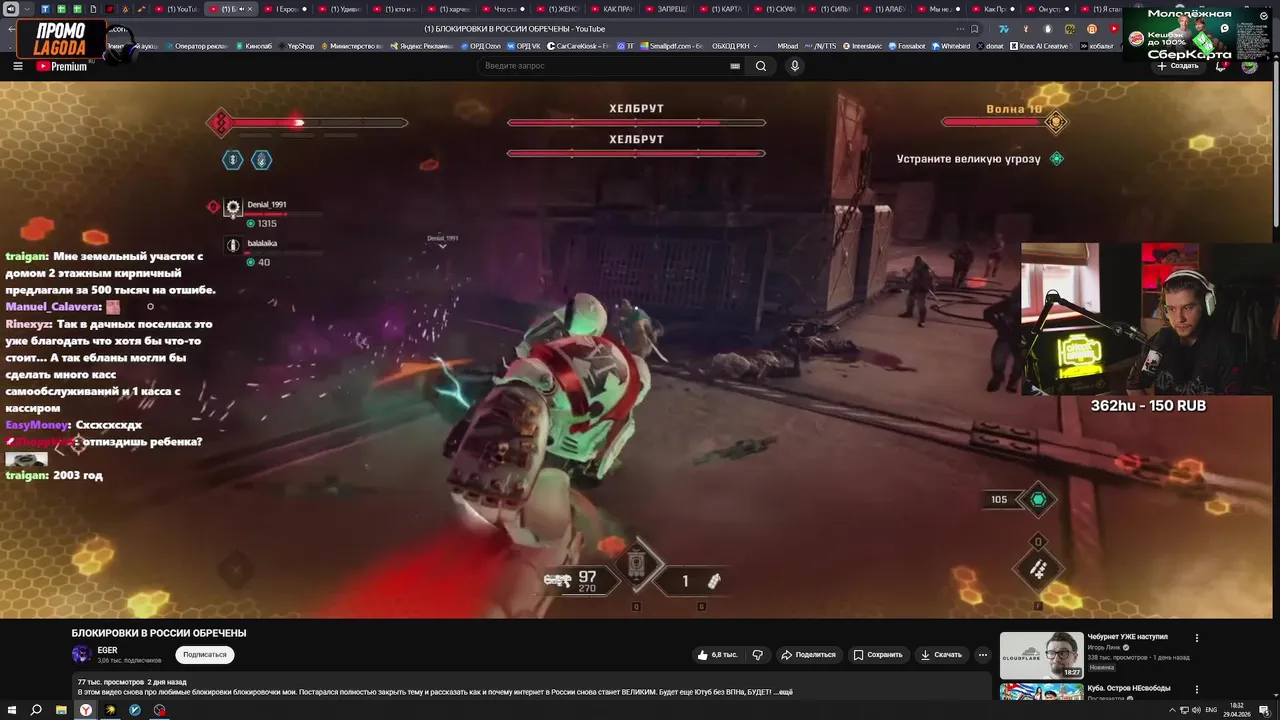Open Куба. Остров НЕсвободы video thumbnail
This screenshot has width=1280, height=720.
click(1041, 692)
